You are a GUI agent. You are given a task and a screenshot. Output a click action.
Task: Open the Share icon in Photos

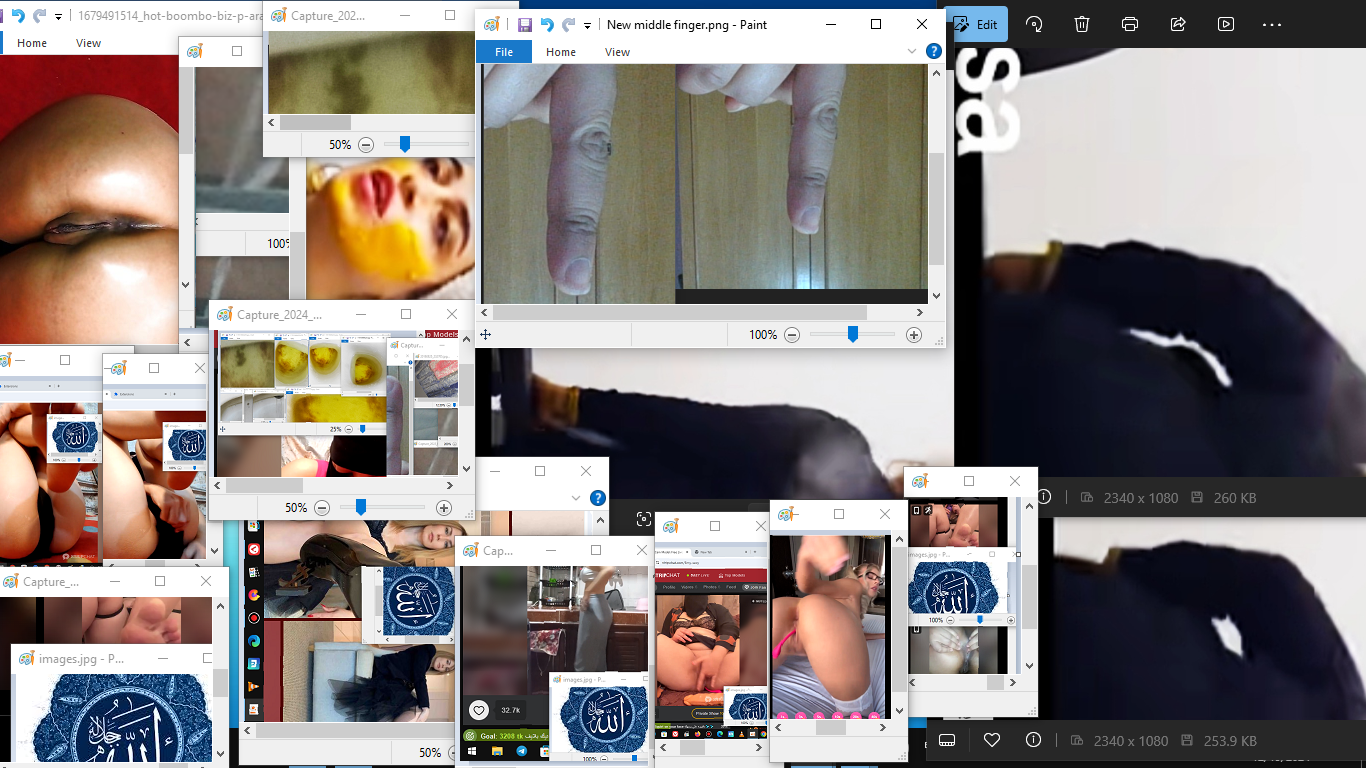pos(1178,24)
